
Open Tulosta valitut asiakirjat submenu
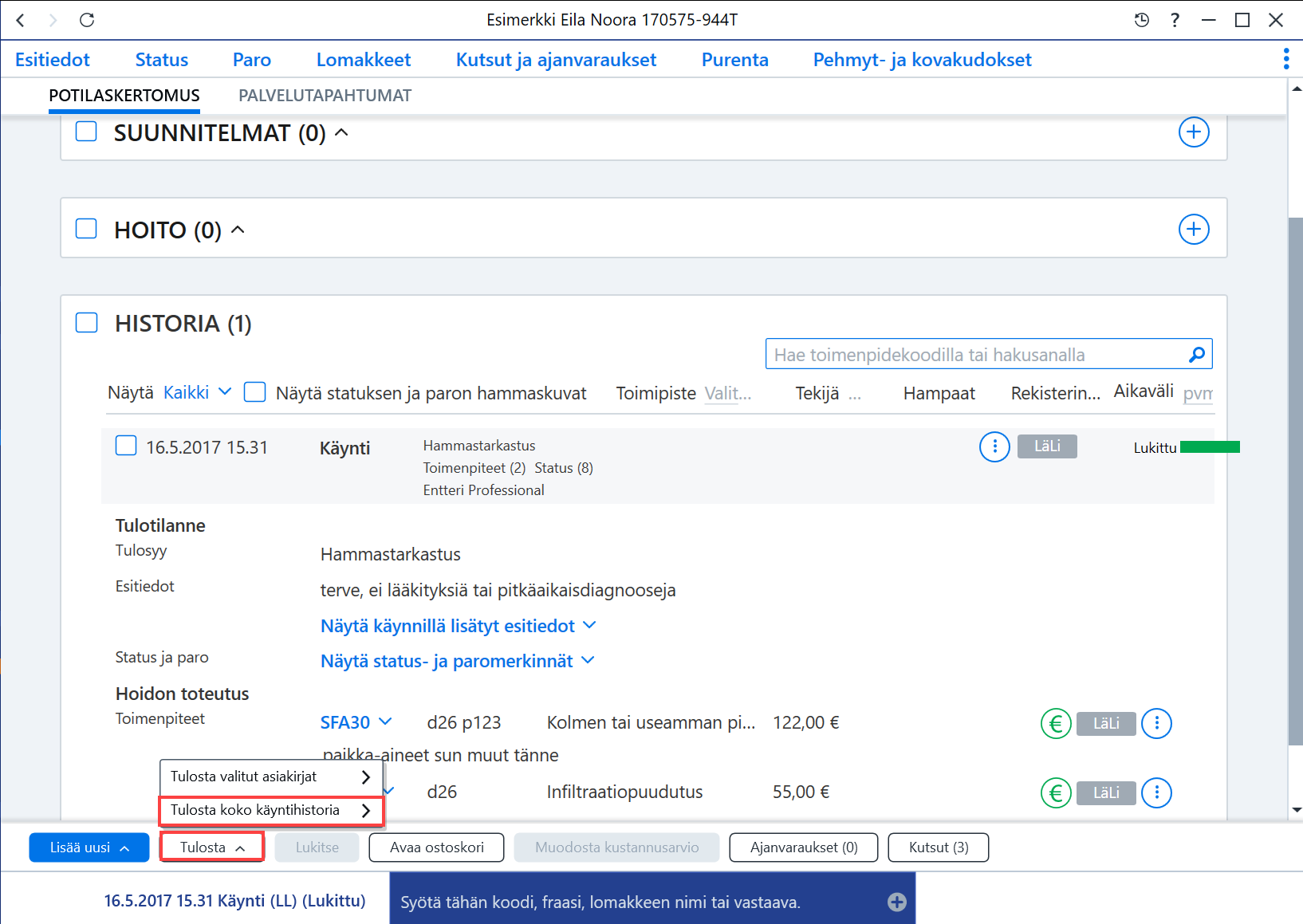coord(271,777)
